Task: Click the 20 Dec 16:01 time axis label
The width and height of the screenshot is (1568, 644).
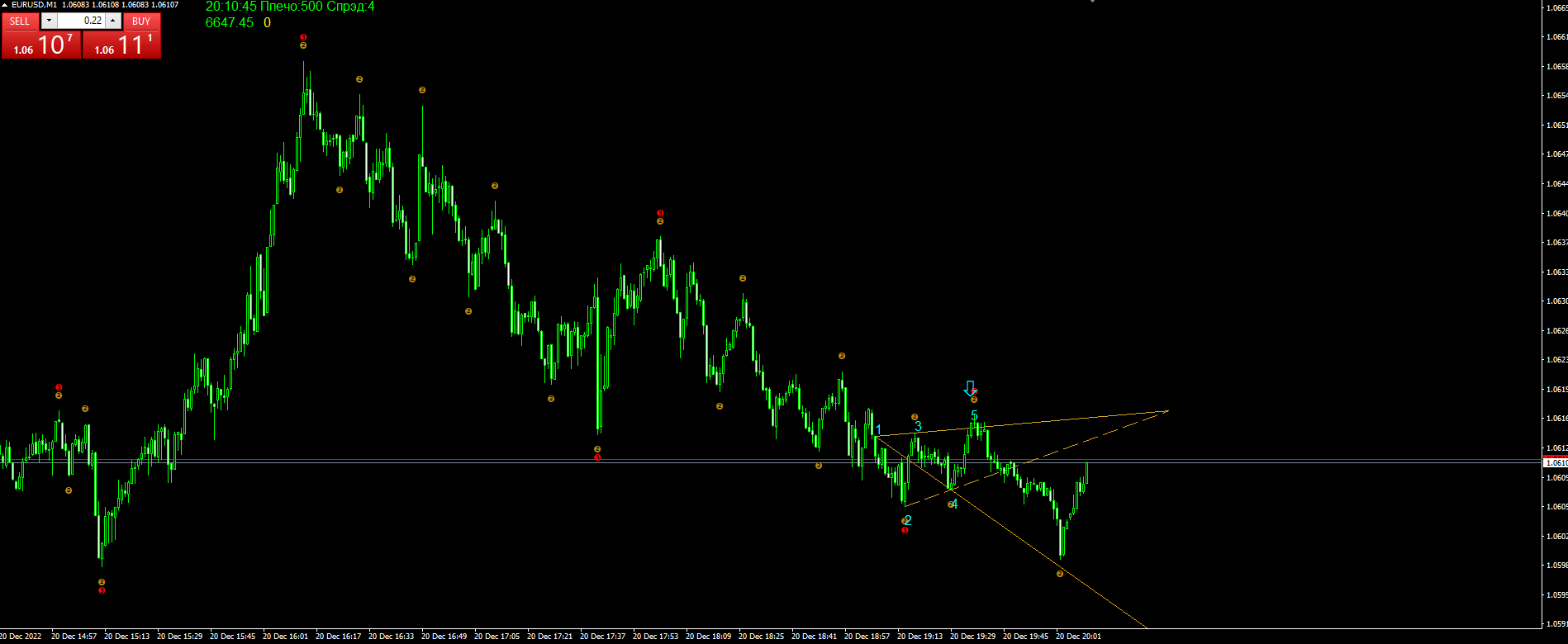Action: [x=285, y=637]
